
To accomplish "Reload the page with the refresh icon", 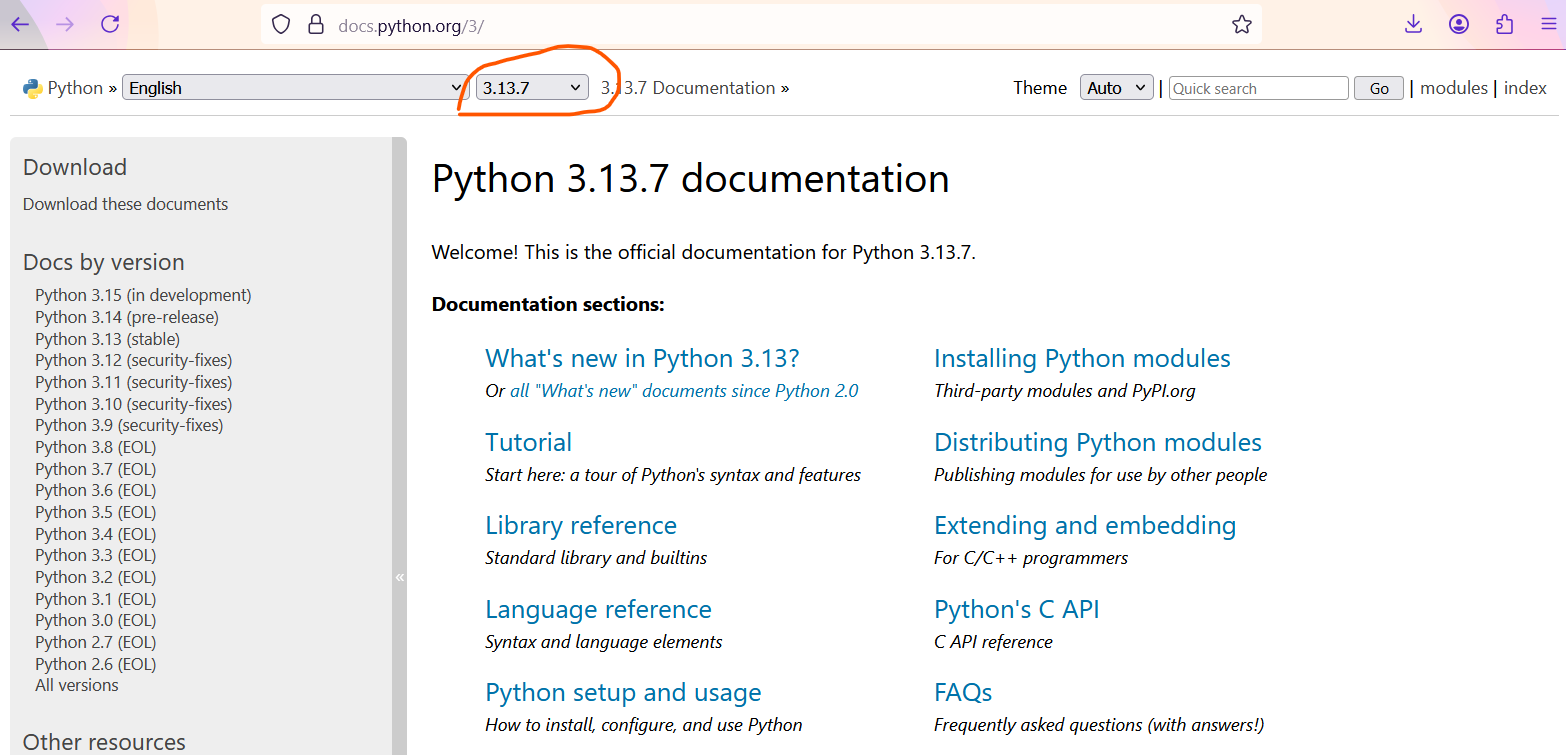I will 110,25.
